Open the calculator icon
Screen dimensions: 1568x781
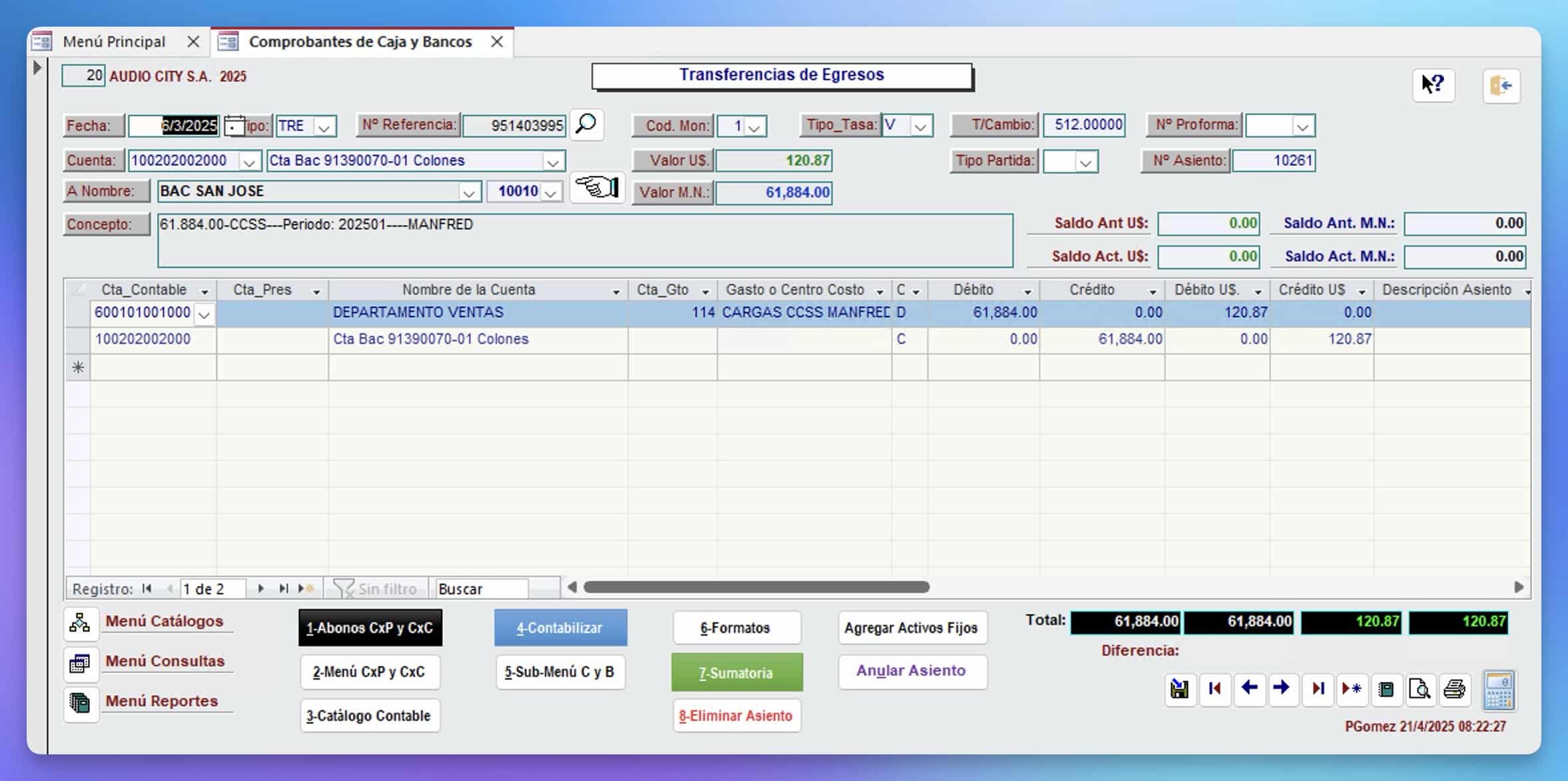(x=1499, y=690)
